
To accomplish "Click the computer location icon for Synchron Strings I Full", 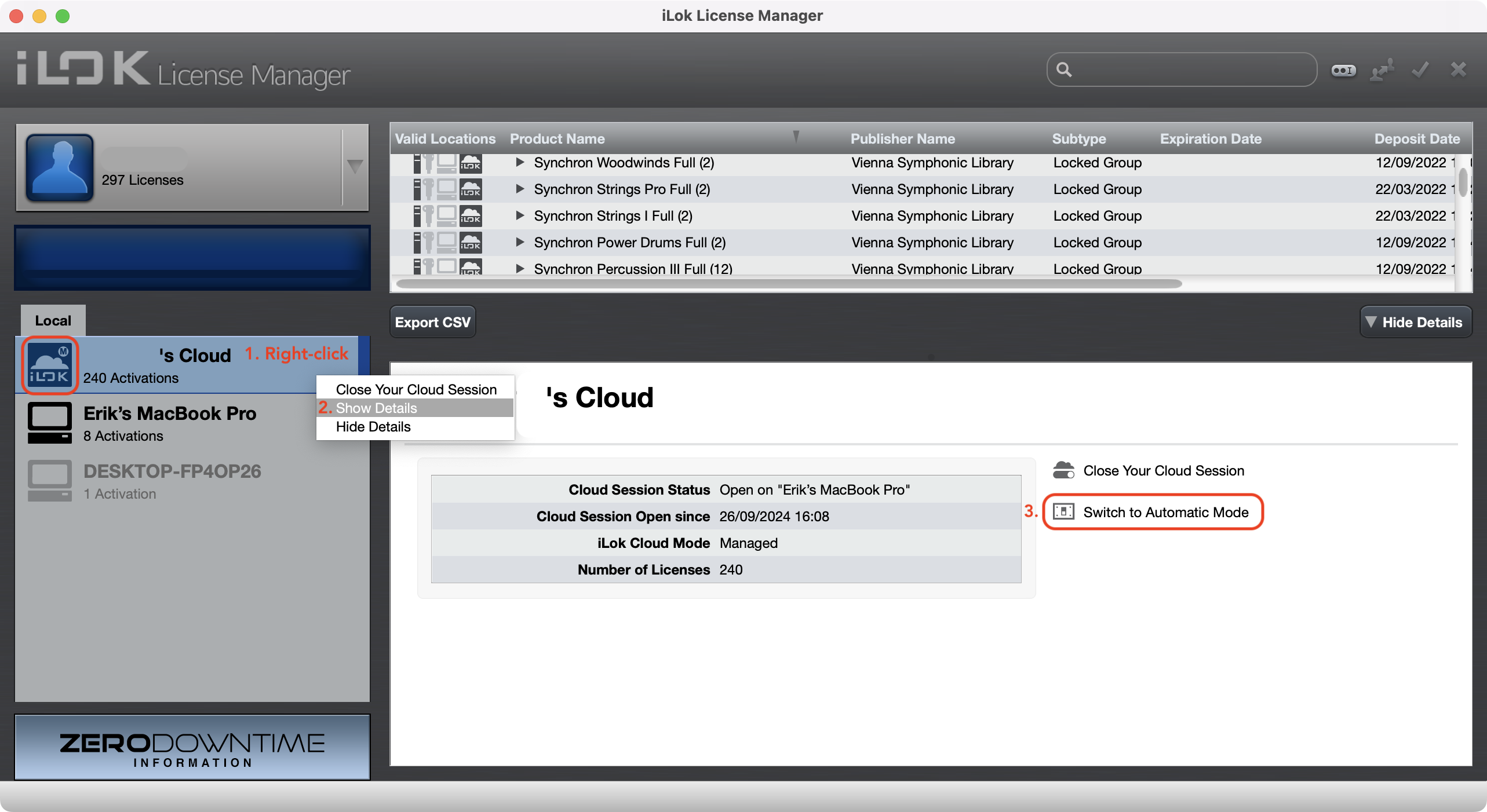I will tap(447, 216).
